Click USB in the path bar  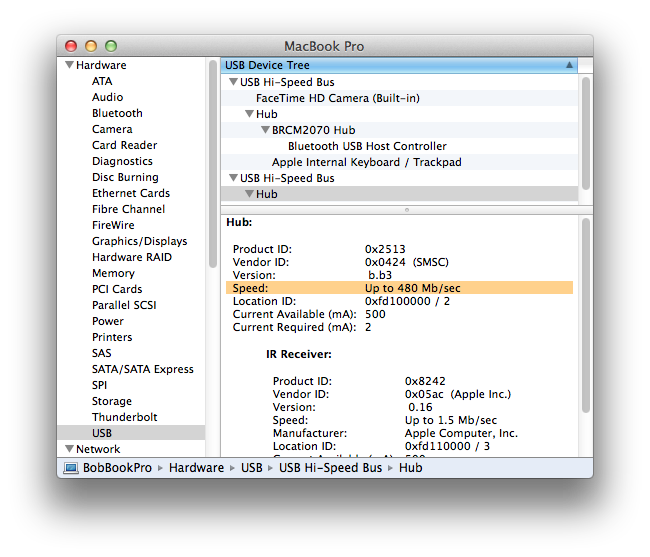pyautogui.click(x=252, y=468)
